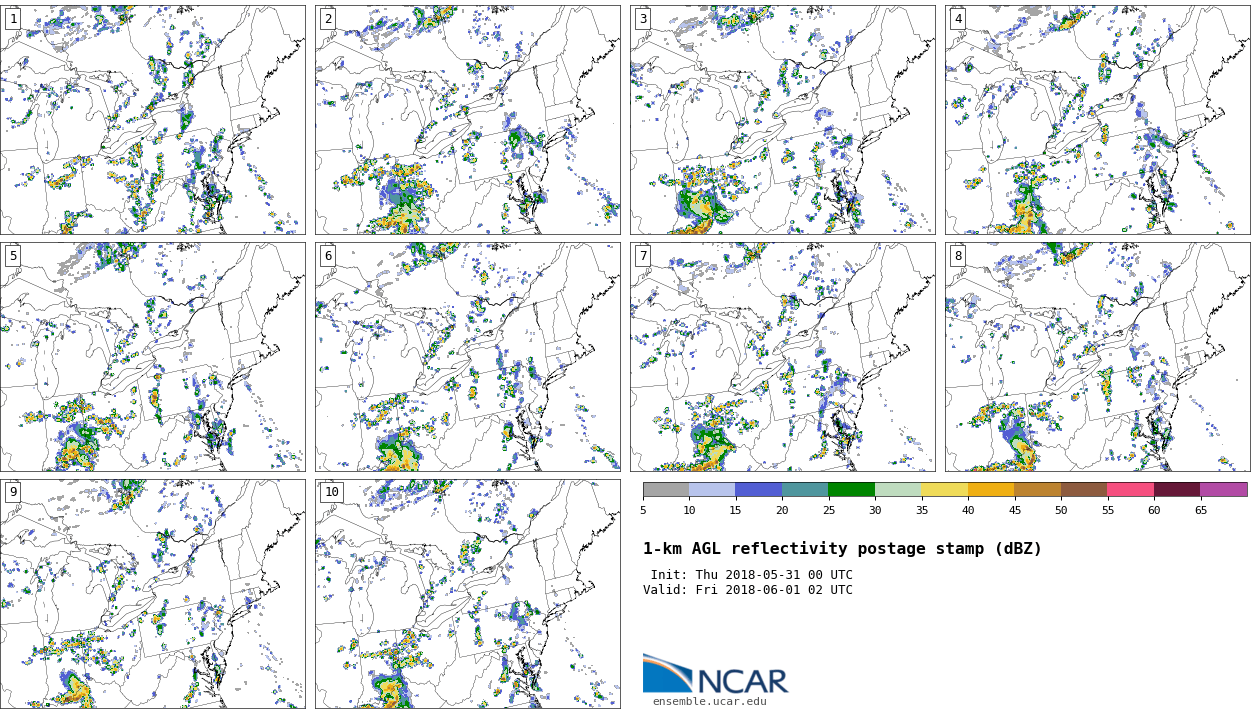Click the Valid time text line
This screenshot has height=709, width=1260.
748,590
